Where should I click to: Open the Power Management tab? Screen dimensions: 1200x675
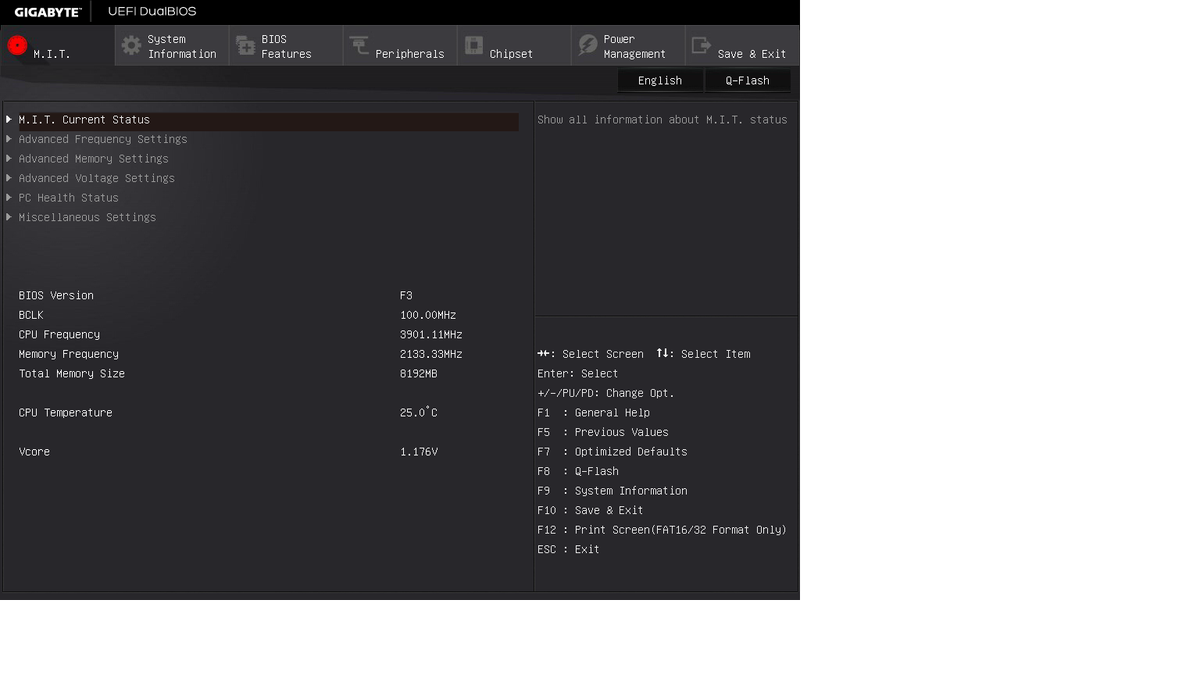pyautogui.click(x=628, y=46)
